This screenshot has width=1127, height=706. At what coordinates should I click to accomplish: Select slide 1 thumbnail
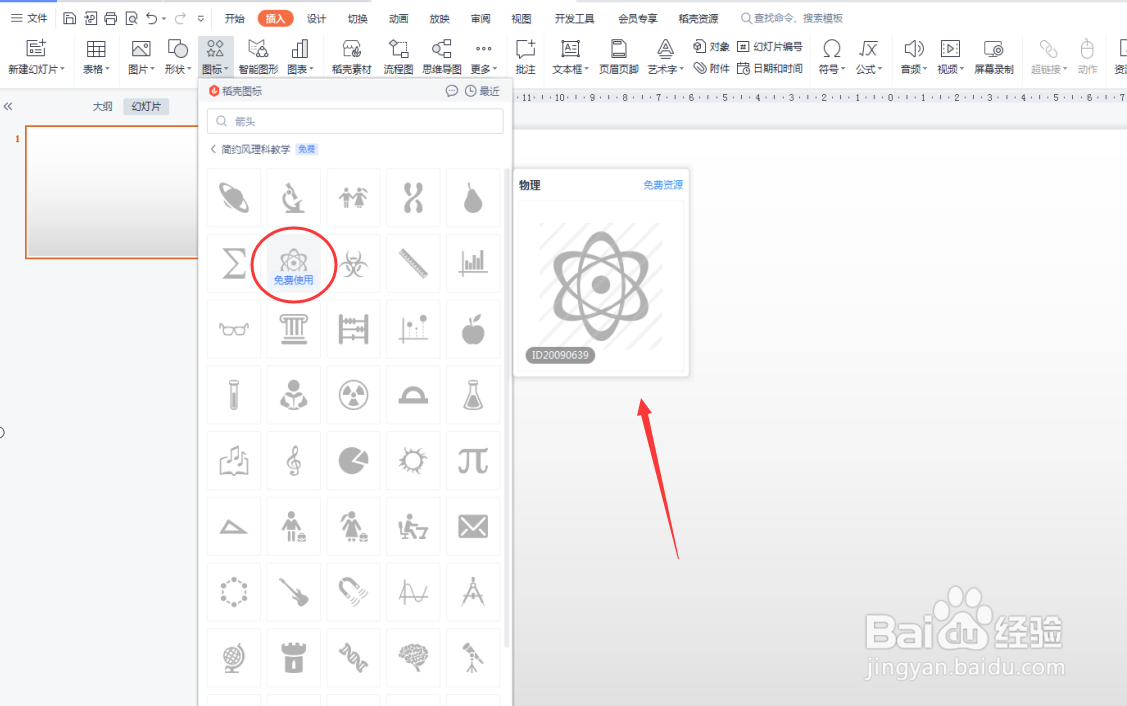(111, 192)
